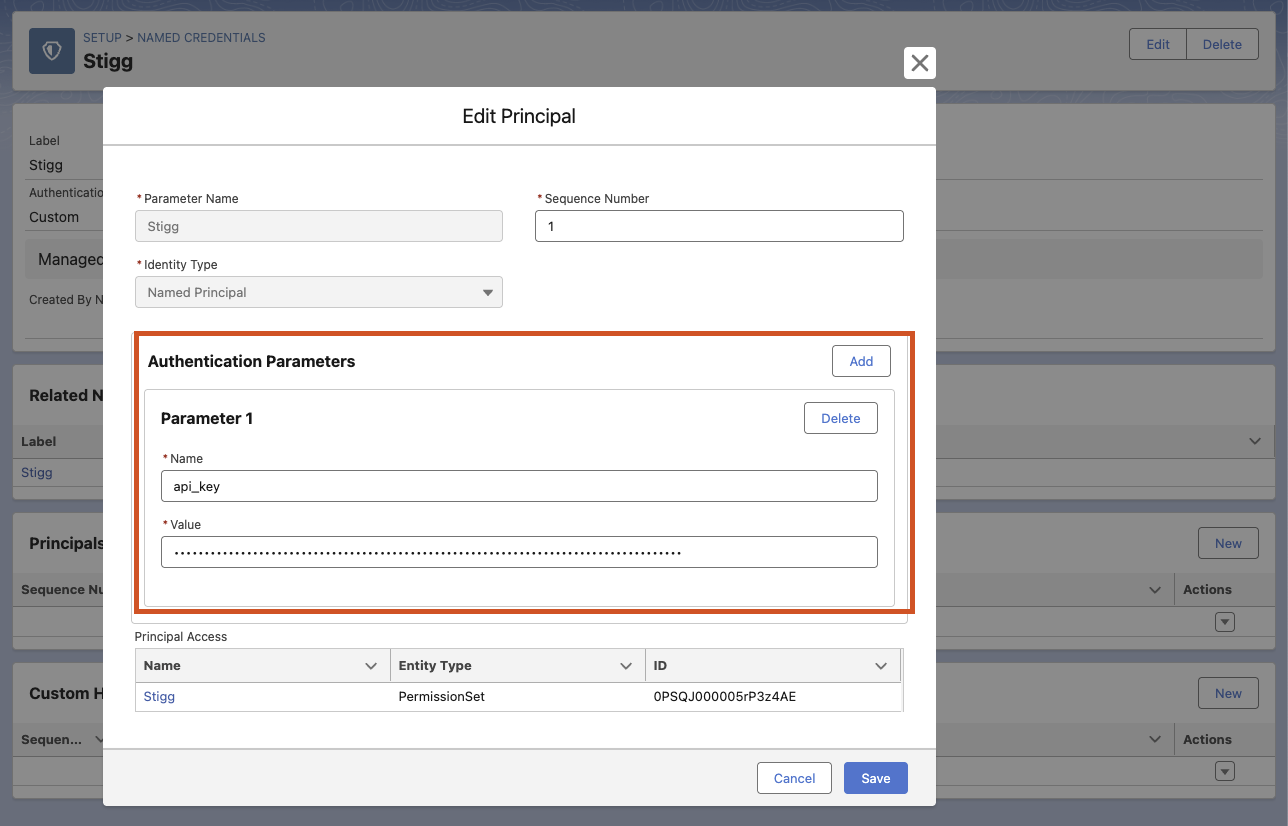
Task: Click the Parameter 1 heading
Action: [x=207, y=418]
